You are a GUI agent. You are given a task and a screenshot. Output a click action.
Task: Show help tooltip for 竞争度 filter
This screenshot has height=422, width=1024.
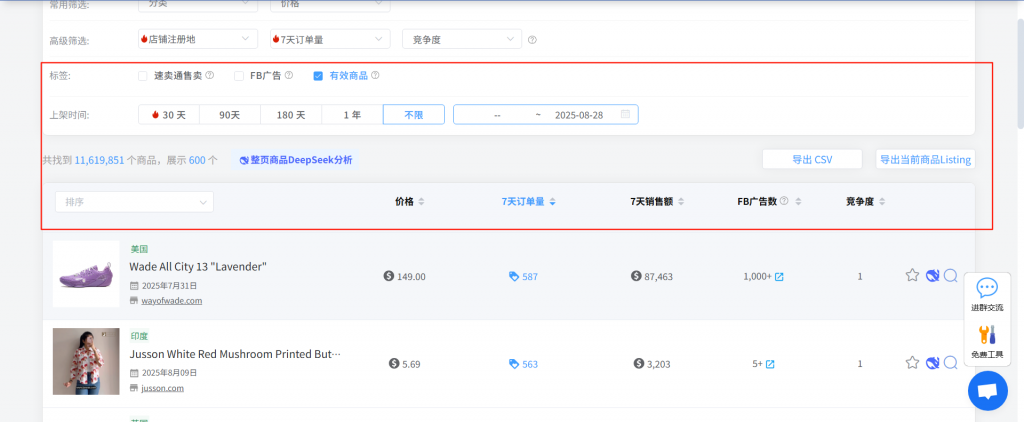532,40
